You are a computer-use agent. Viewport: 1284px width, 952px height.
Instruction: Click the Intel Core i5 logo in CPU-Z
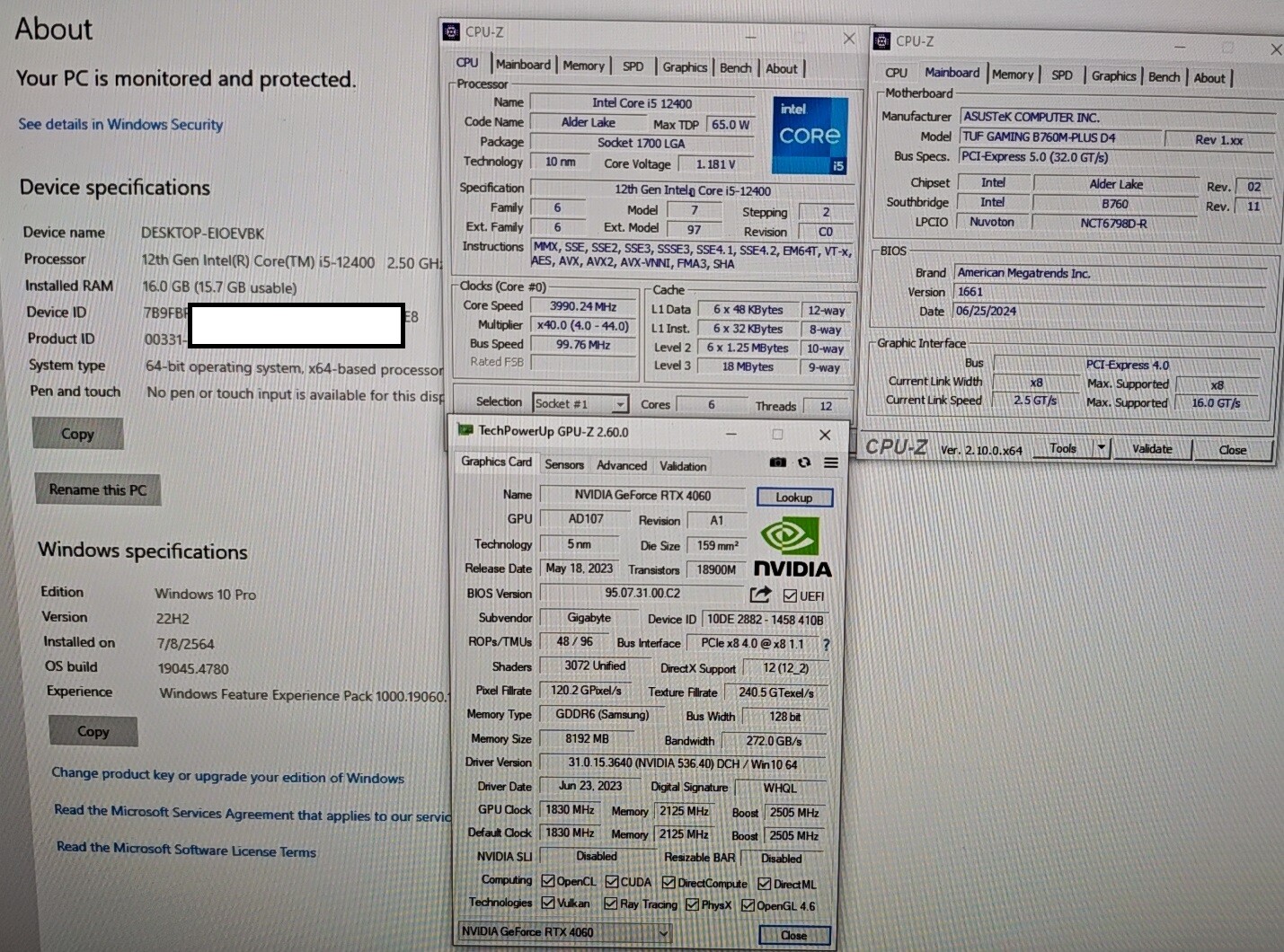coord(810,136)
